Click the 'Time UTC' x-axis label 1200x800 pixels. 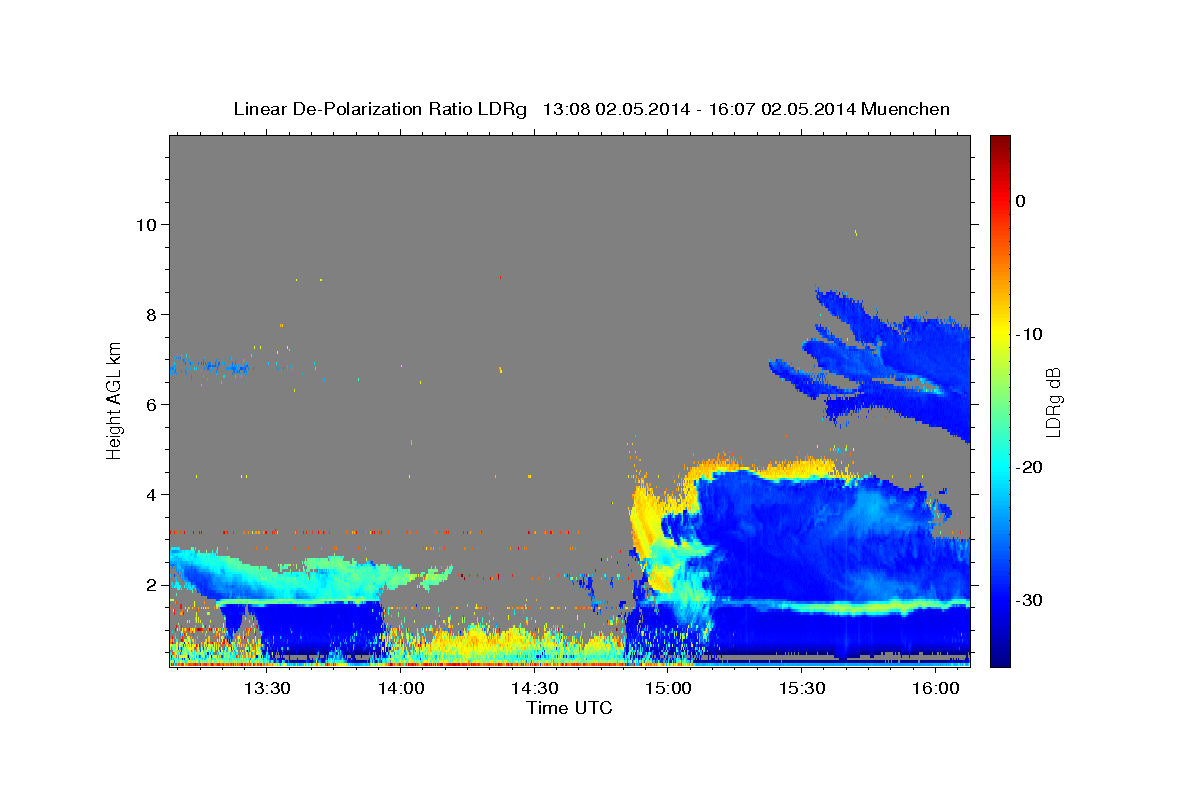tap(569, 708)
